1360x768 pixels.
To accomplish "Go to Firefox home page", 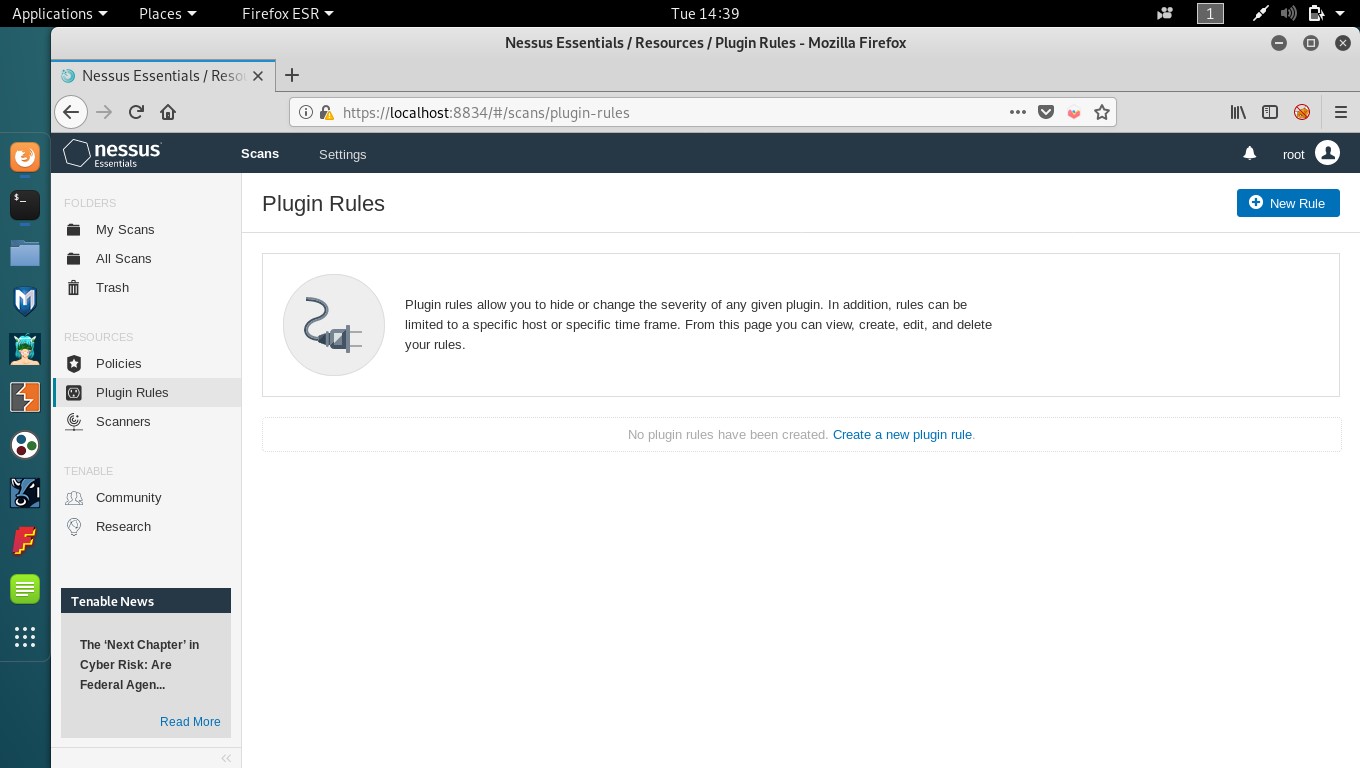I will coord(168,112).
